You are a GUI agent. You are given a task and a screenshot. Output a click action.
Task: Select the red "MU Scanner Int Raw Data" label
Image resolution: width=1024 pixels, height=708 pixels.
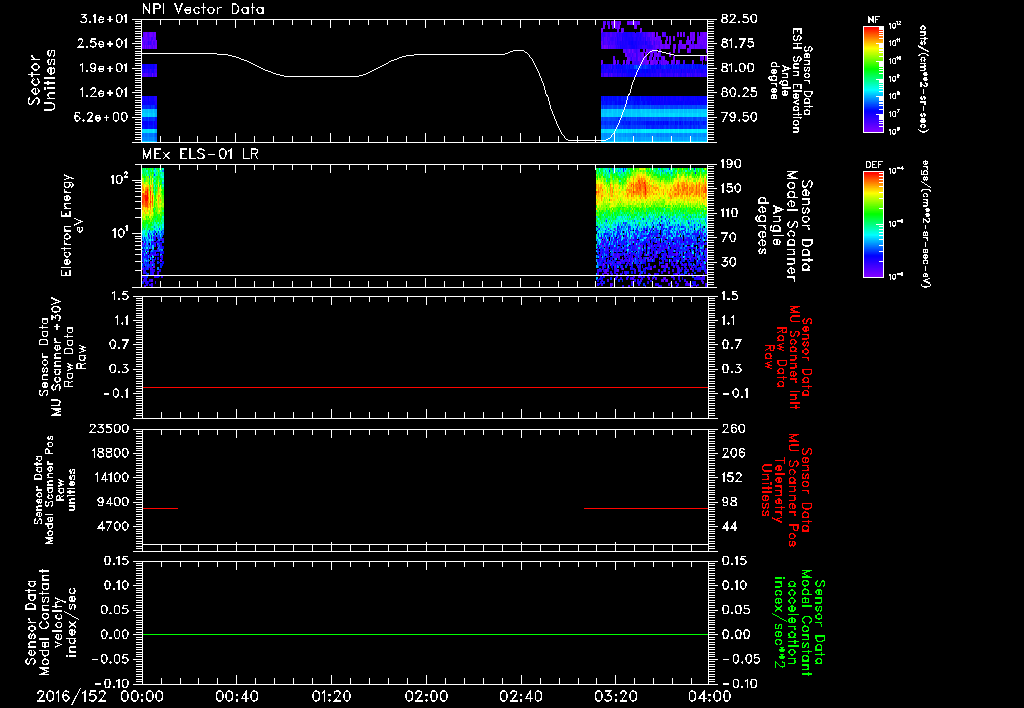[x=788, y=357]
